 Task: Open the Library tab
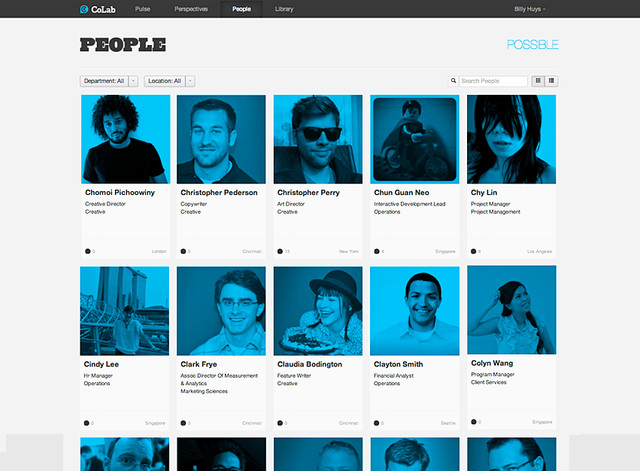284,9
